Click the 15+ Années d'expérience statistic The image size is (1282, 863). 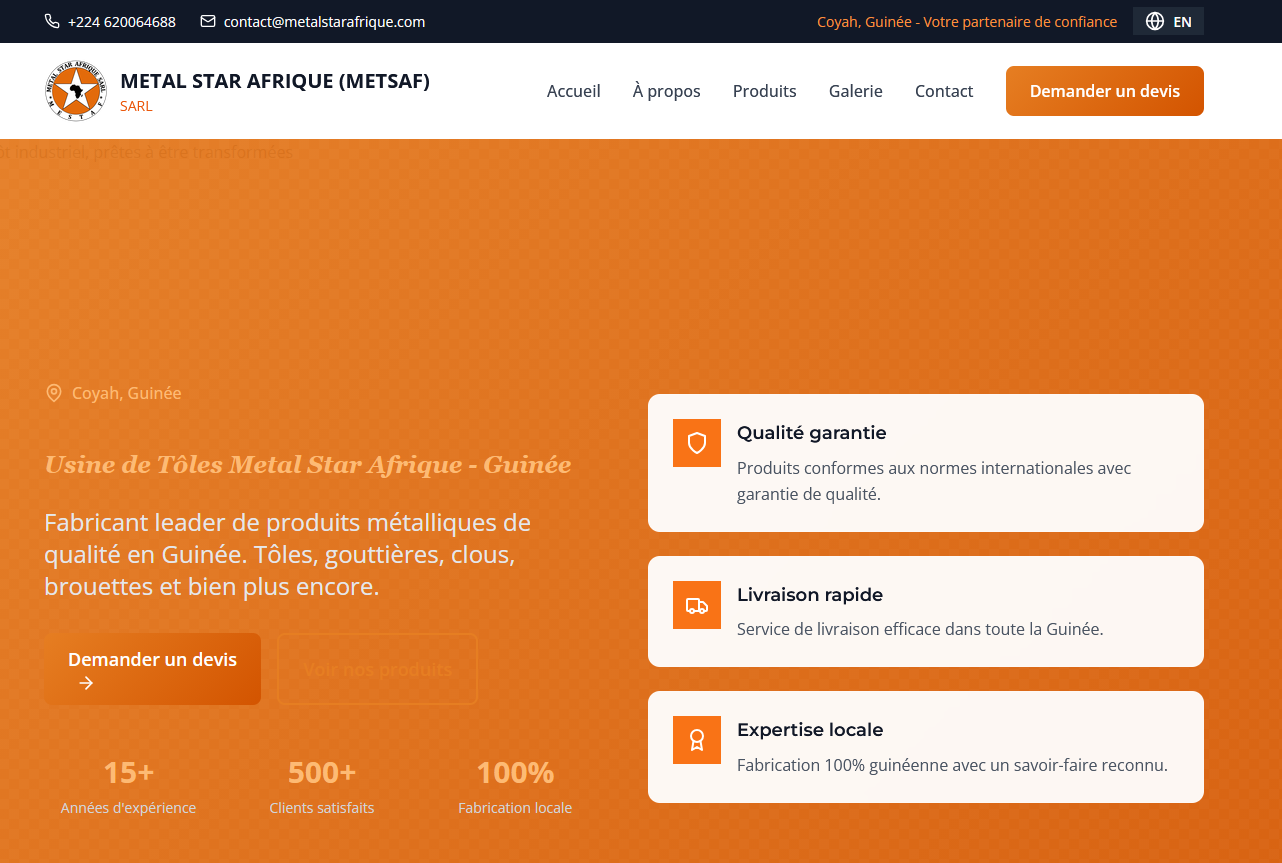coord(129,787)
